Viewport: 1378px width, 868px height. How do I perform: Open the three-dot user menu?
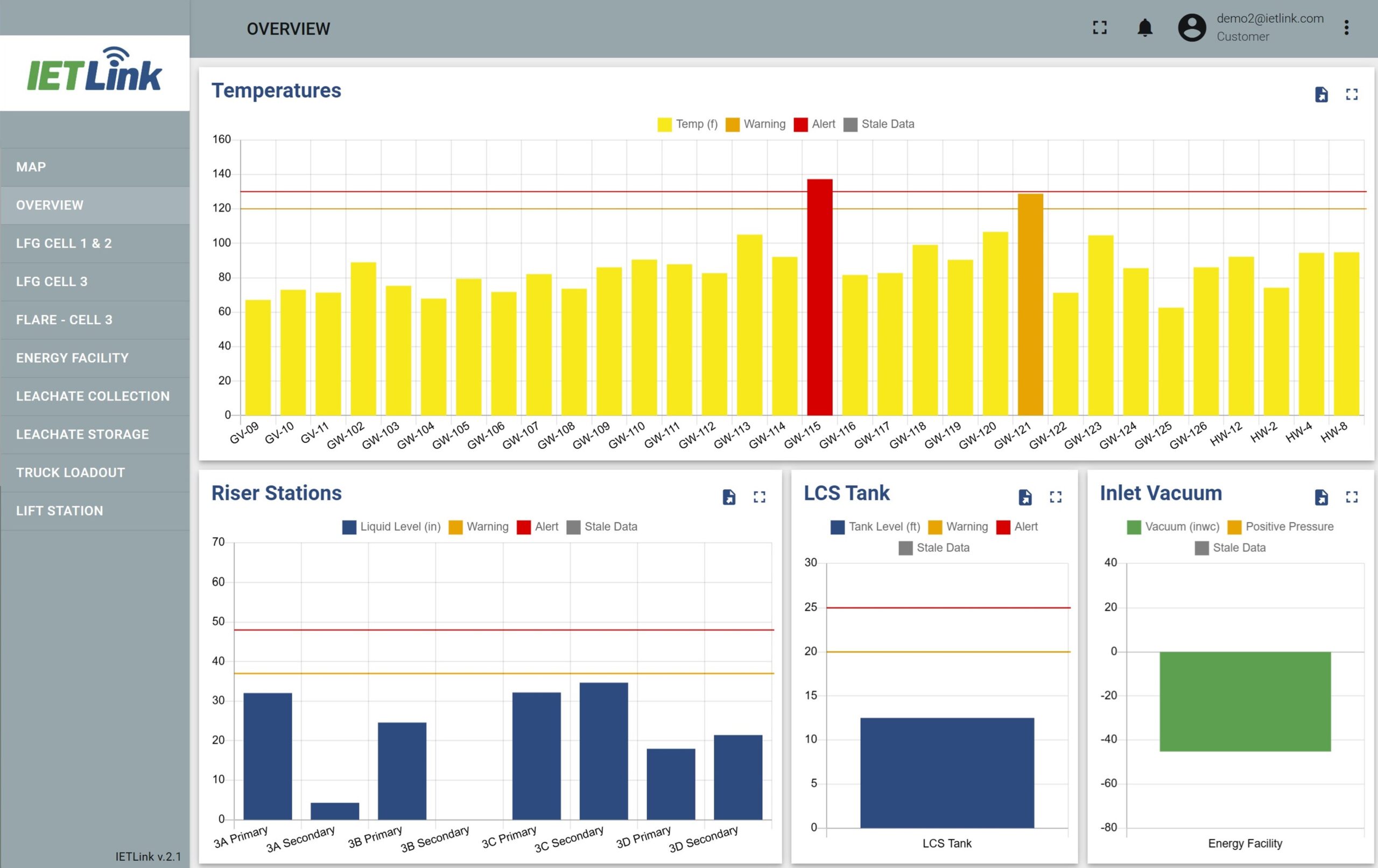click(x=1346, y=27)
